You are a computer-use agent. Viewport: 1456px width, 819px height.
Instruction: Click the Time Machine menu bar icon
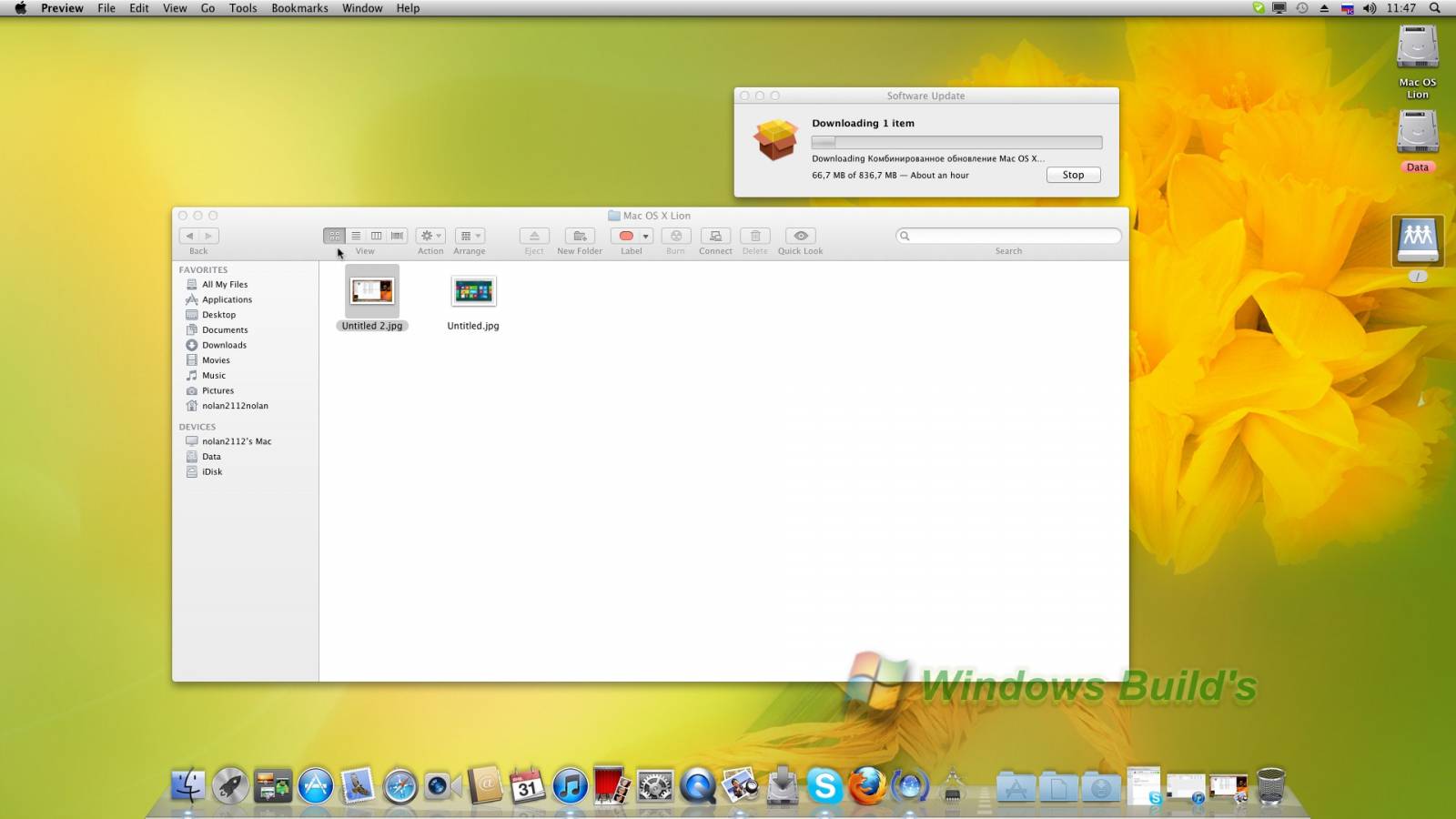pyautogui.click(x=1302, y=8)
